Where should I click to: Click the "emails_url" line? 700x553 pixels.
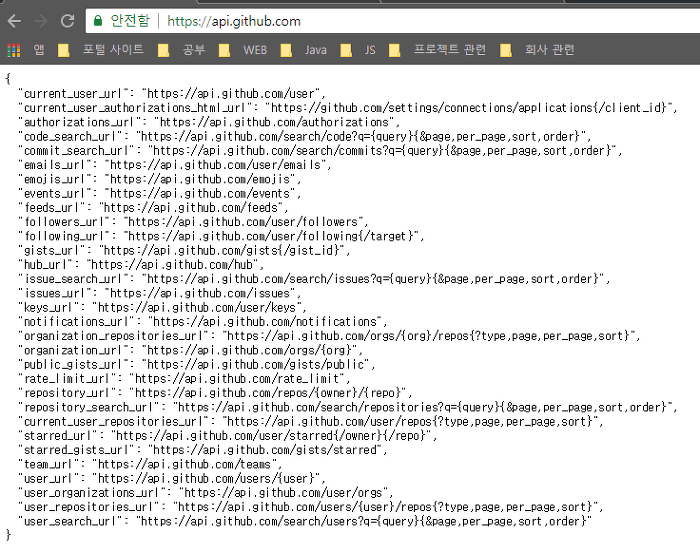(x=175, y=165)
